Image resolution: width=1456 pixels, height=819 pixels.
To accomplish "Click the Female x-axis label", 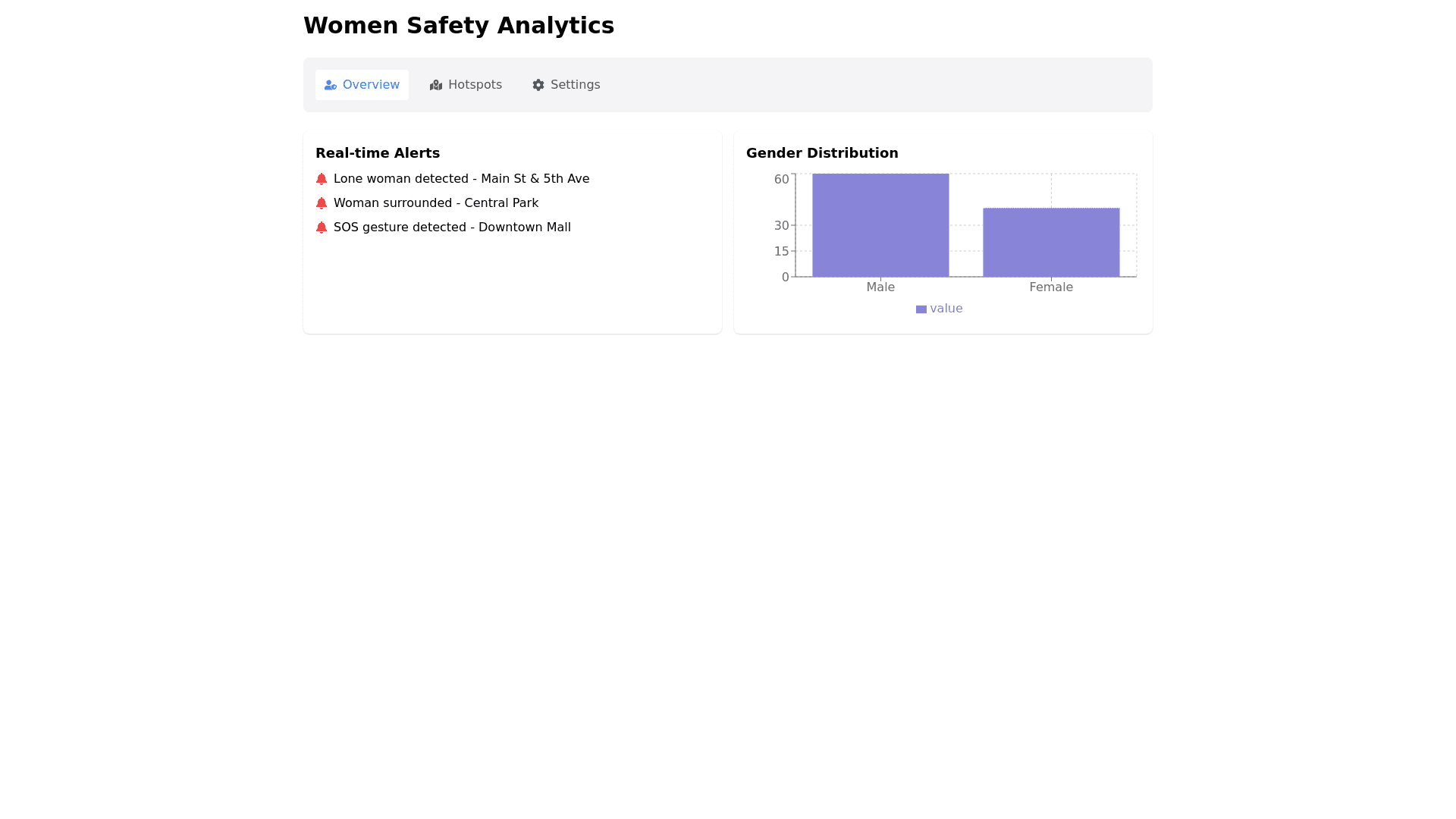I will pyautogui.click(x=1051, y=287).
